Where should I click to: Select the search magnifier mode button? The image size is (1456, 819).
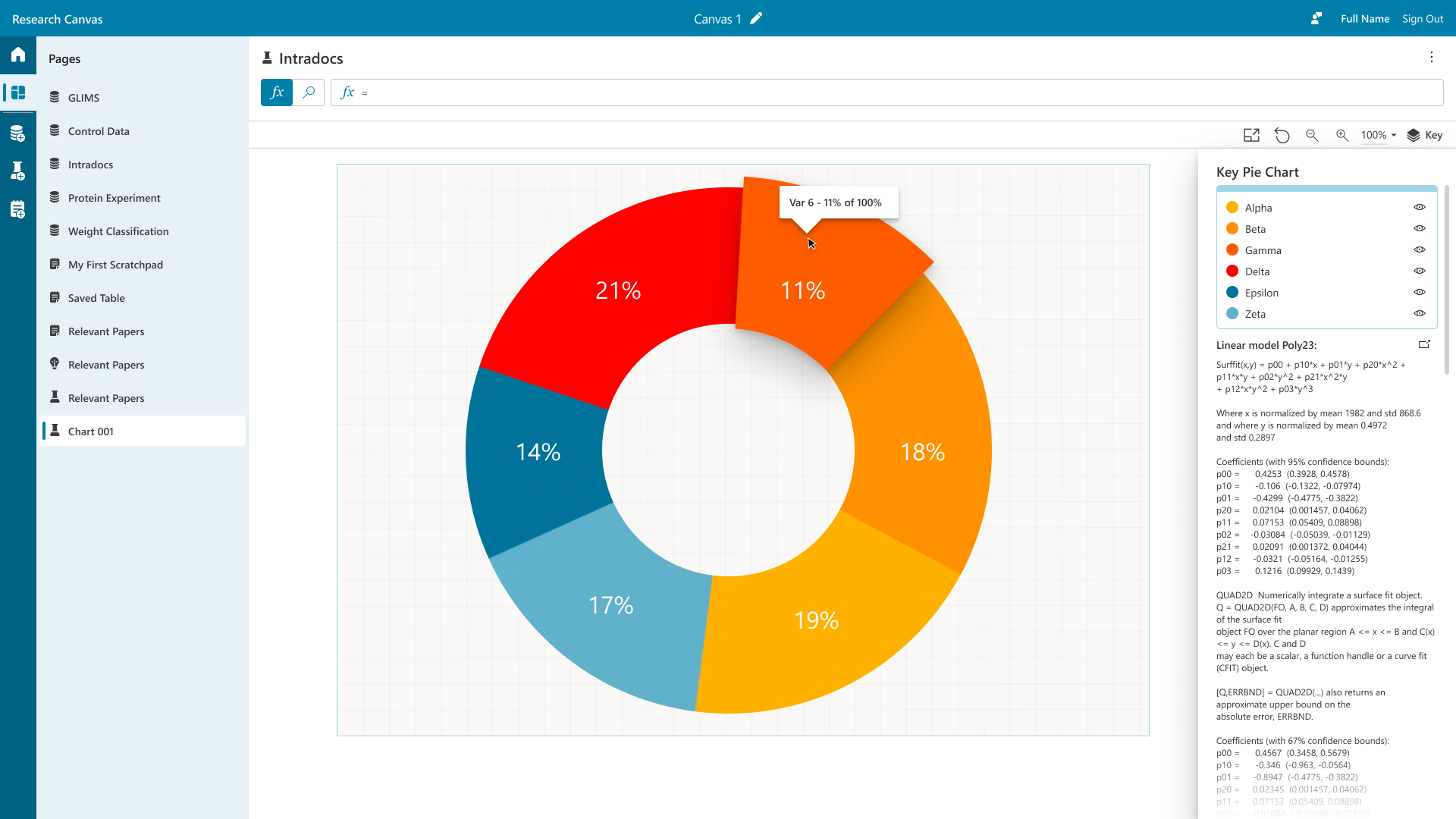(x=309, y=93)
